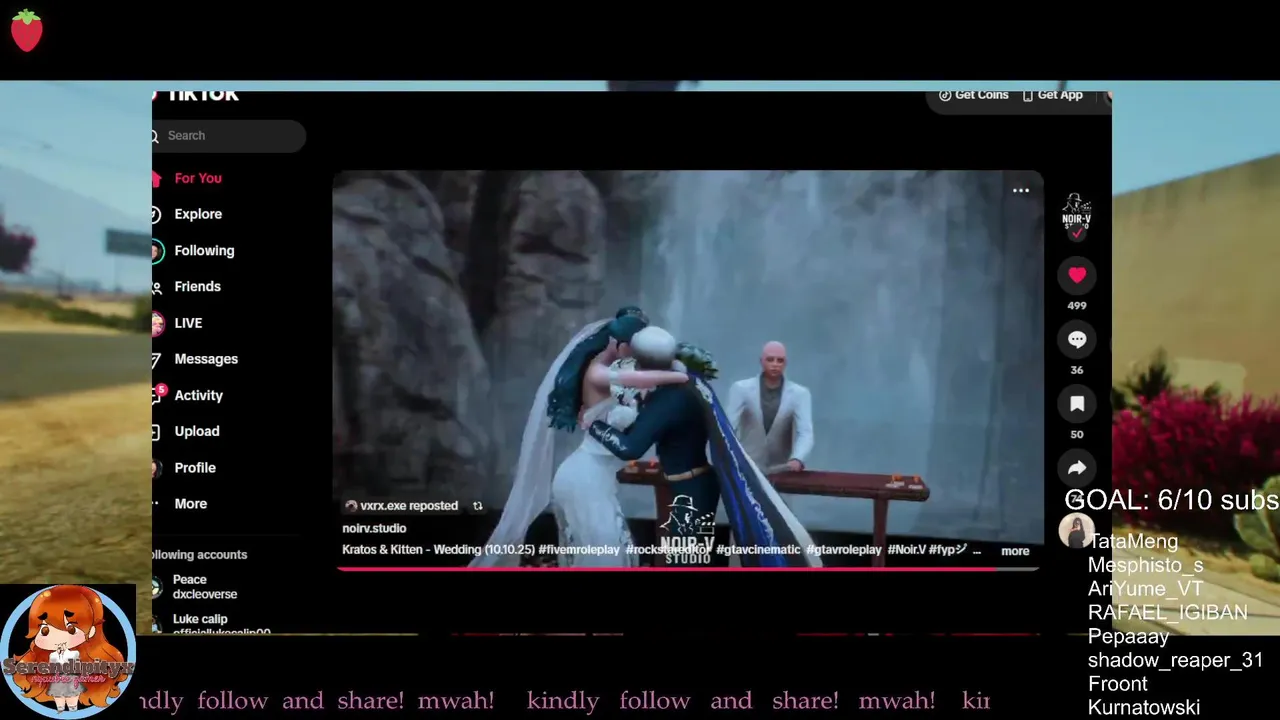
Task: Click the Get Coins button
Action: click(x=974, y=95)
